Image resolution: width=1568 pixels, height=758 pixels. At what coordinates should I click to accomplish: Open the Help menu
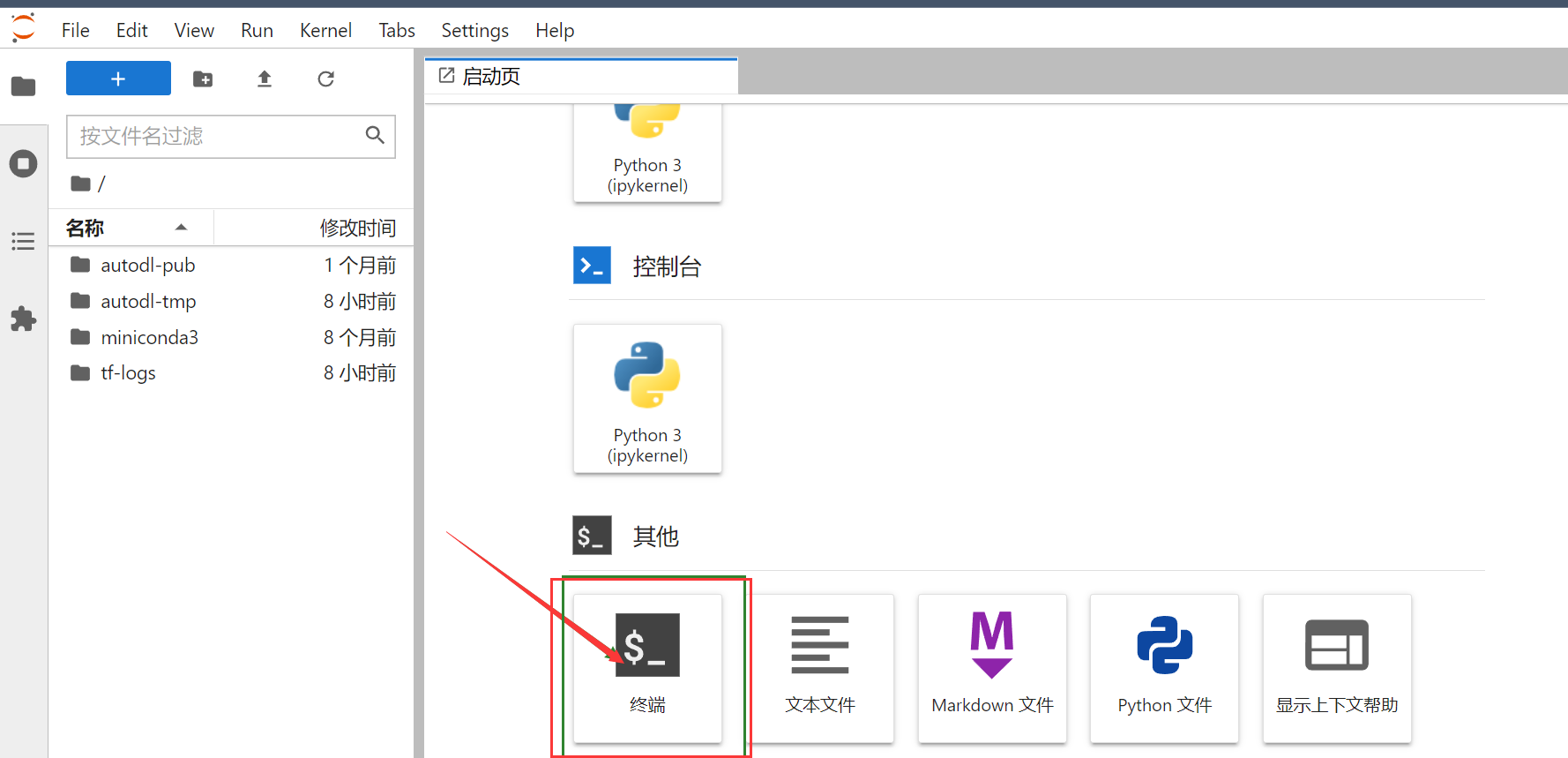(x=555, y=30)
